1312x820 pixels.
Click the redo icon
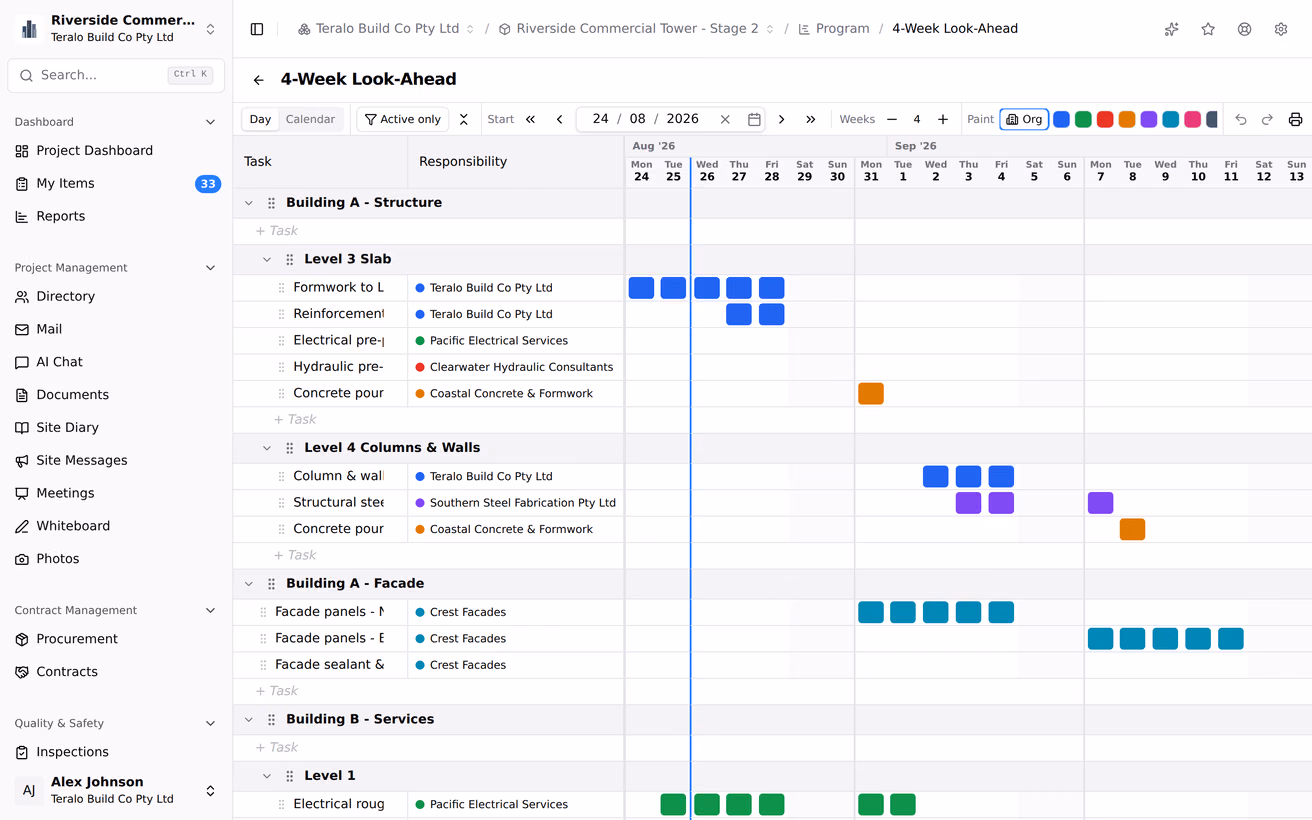tap(1267, 119)
